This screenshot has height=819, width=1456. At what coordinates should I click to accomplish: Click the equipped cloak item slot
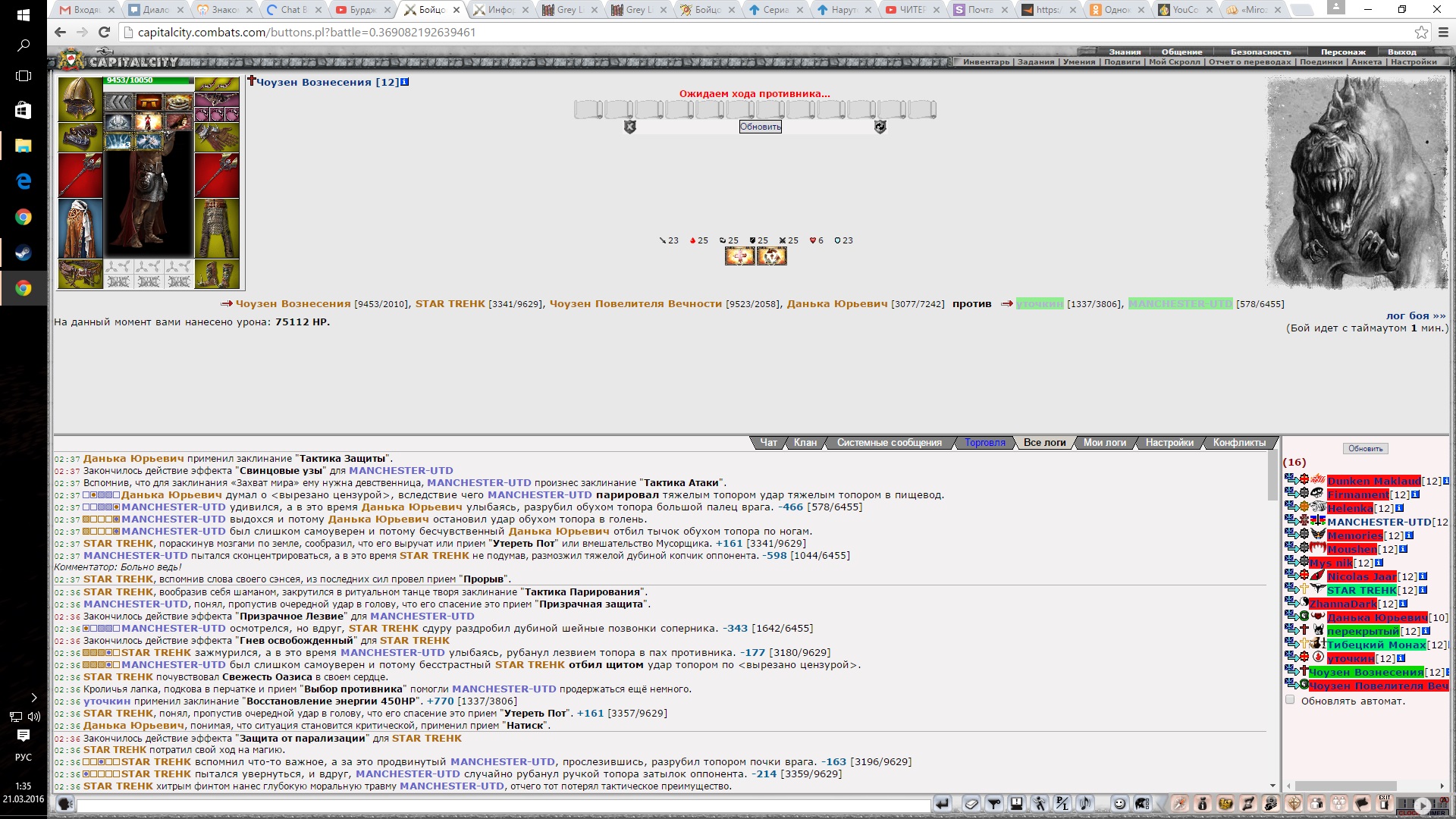click(80, 228)
